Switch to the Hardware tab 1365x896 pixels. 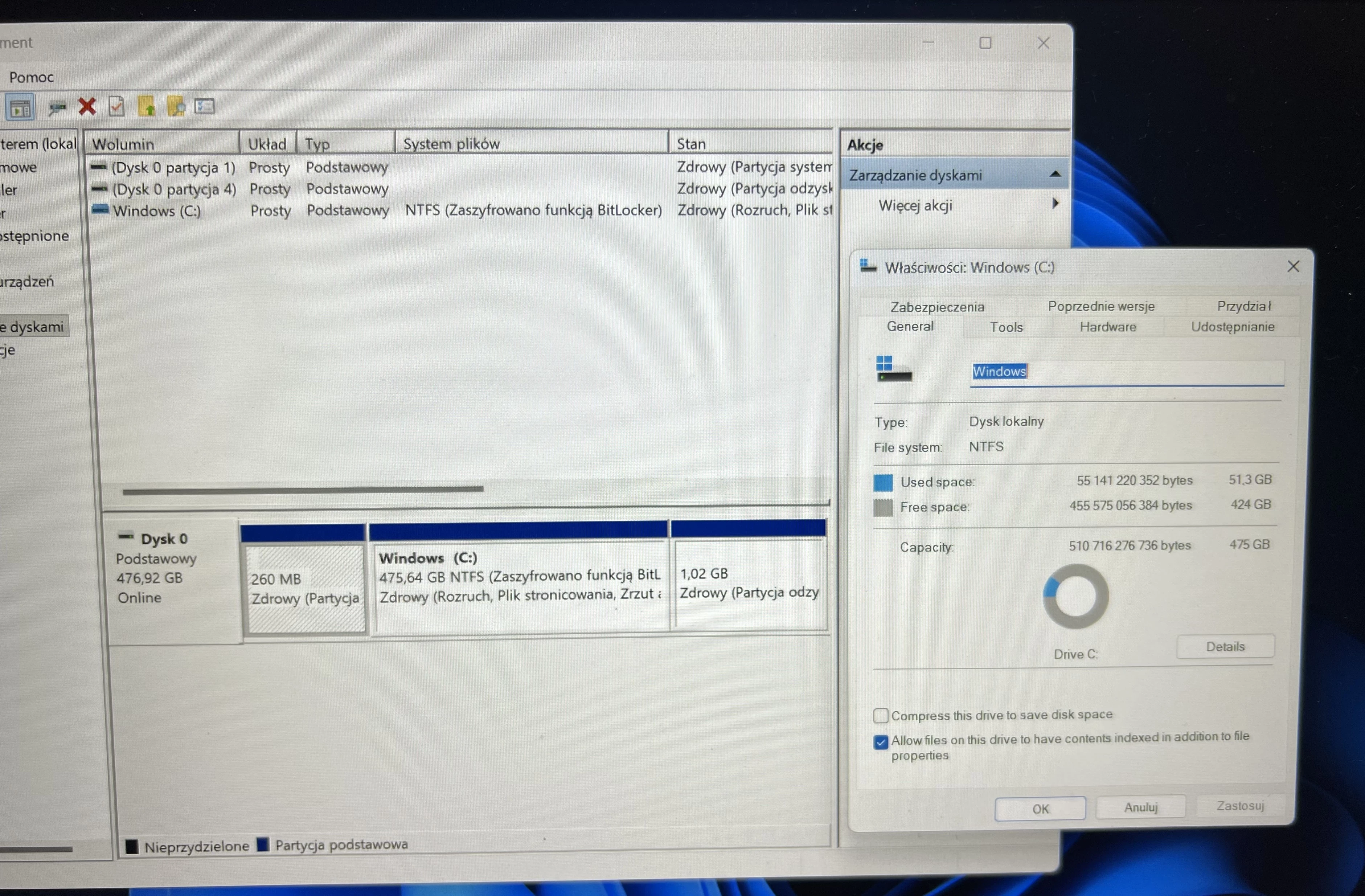(1107, 327)
